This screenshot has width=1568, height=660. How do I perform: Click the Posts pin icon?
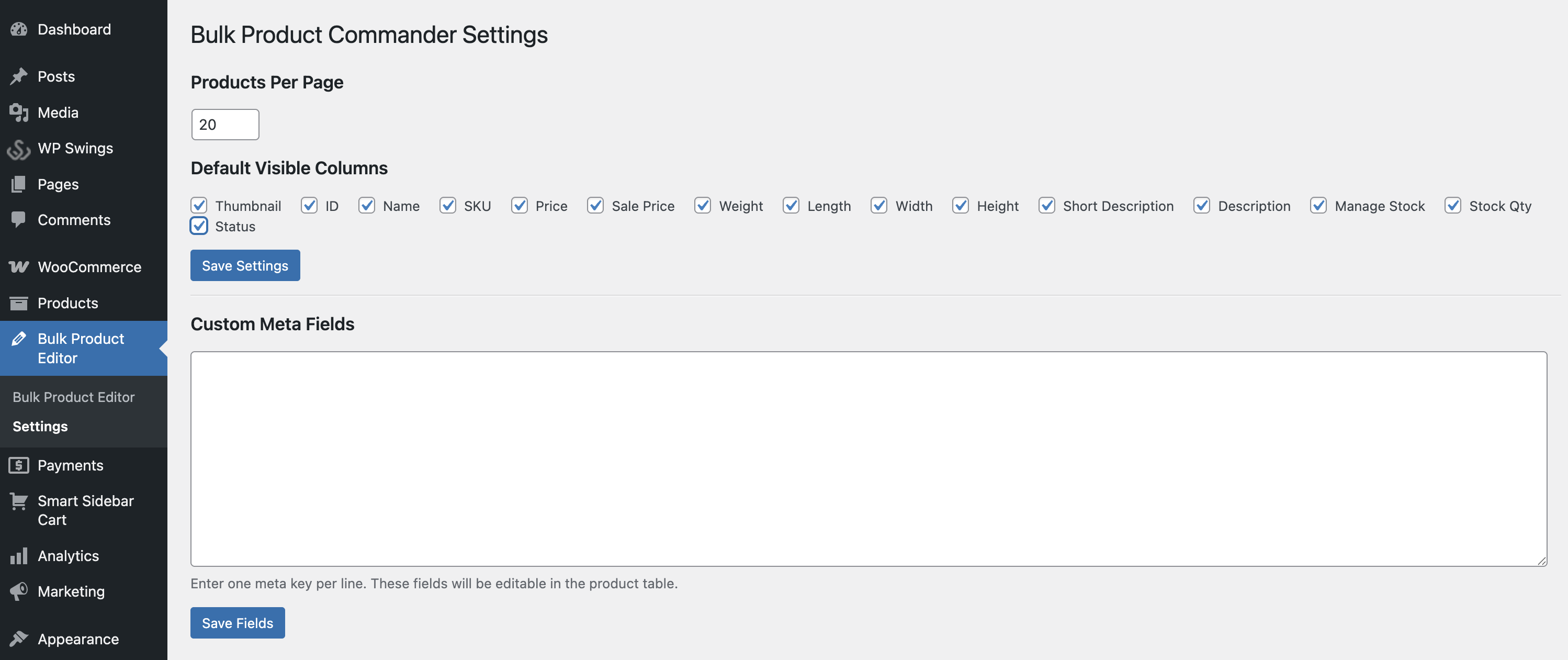coord(19,76)
